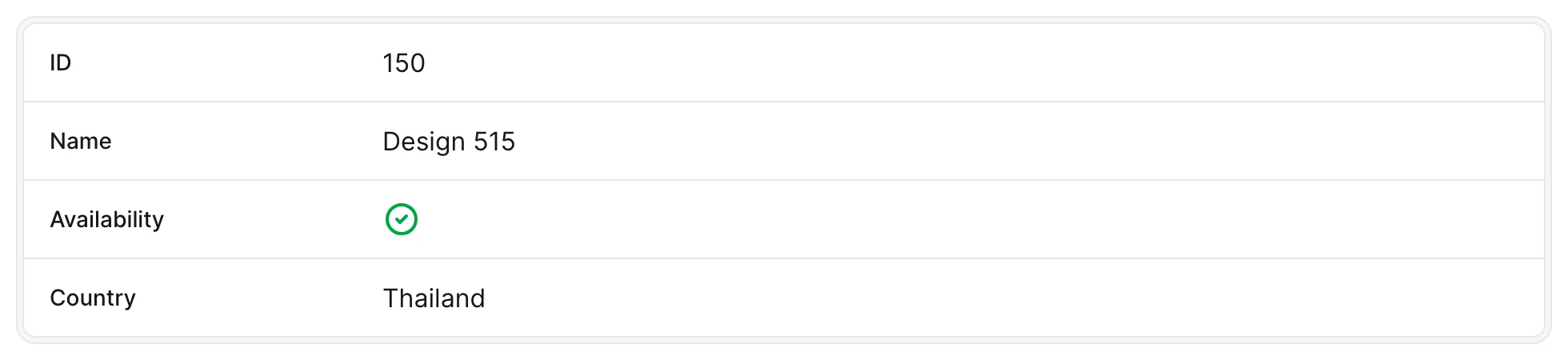Click the letter D of Design 515
Screen dimensions: 1568x360
(x=392, y=141)
